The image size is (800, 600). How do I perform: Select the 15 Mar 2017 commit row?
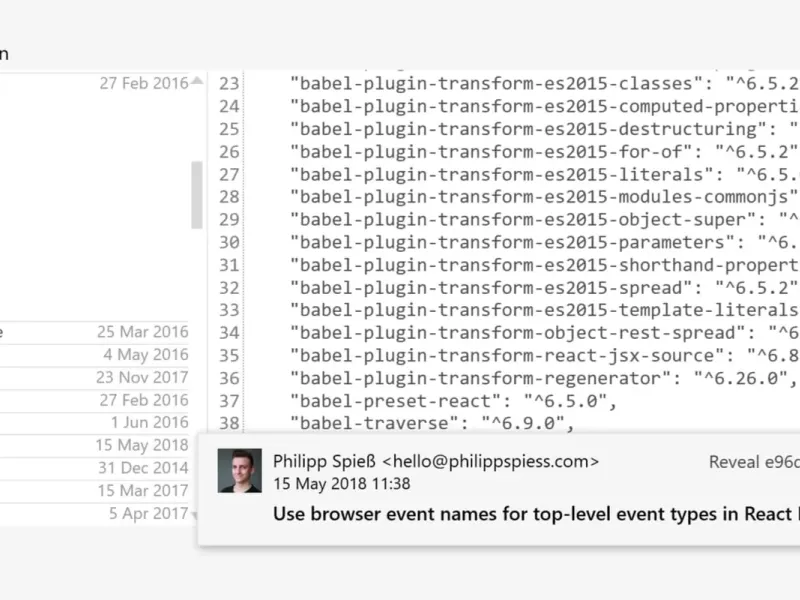[94, 491]
